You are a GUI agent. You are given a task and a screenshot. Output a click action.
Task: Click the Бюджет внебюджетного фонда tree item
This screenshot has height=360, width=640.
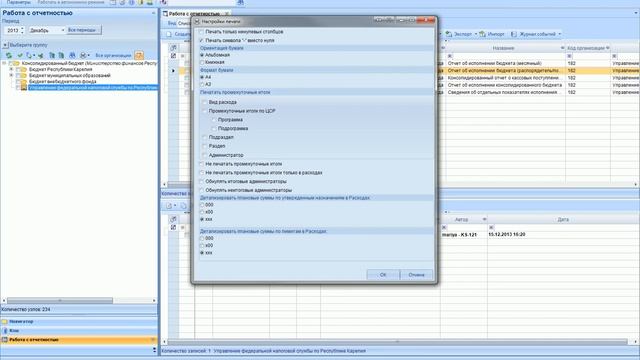(x=62, y=82)
